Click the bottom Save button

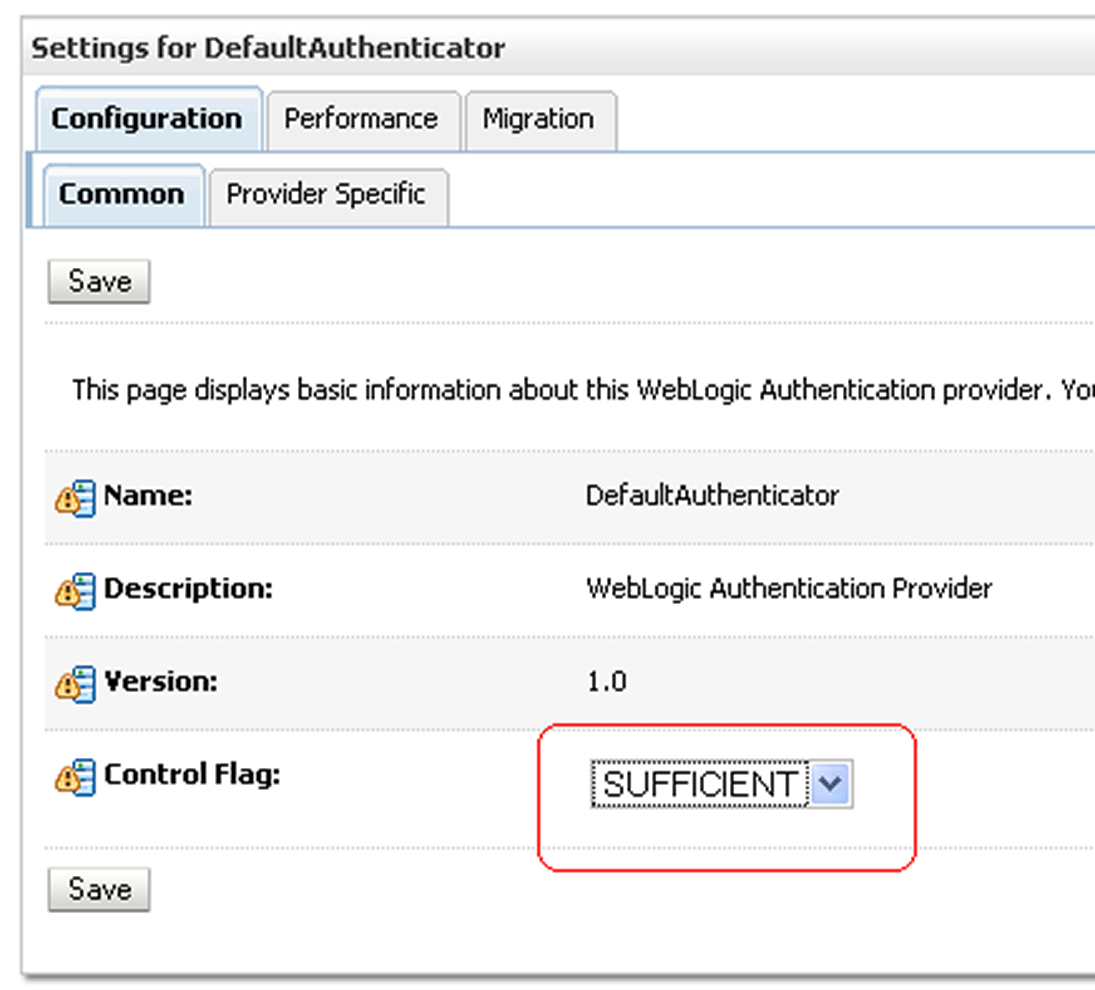tap(99, 889)
